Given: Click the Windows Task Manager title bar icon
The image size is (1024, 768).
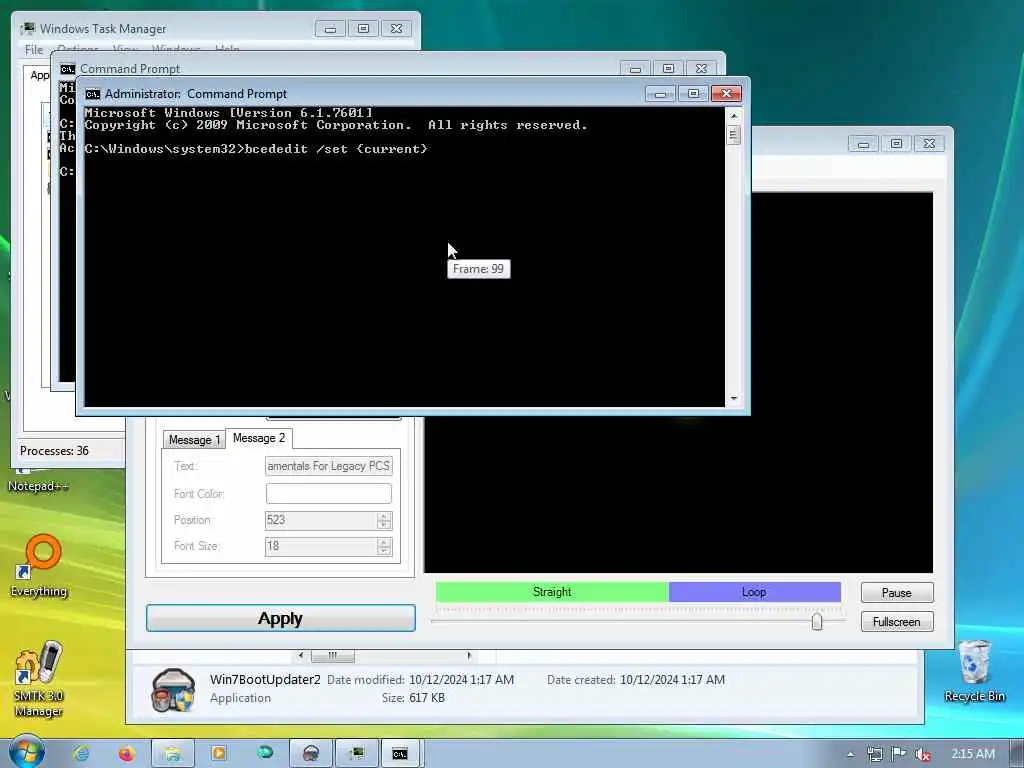Looking at the screenshot, I should click(x=27, y=29).
